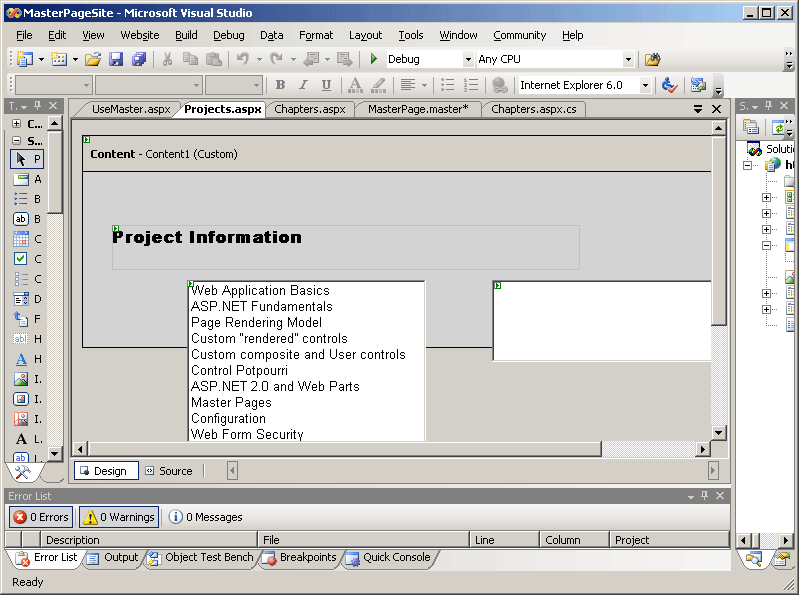This screenshot has width=799, height=595.
Task: Open the Any CPU platform dropdown
Action: click(x=628, y=60)
